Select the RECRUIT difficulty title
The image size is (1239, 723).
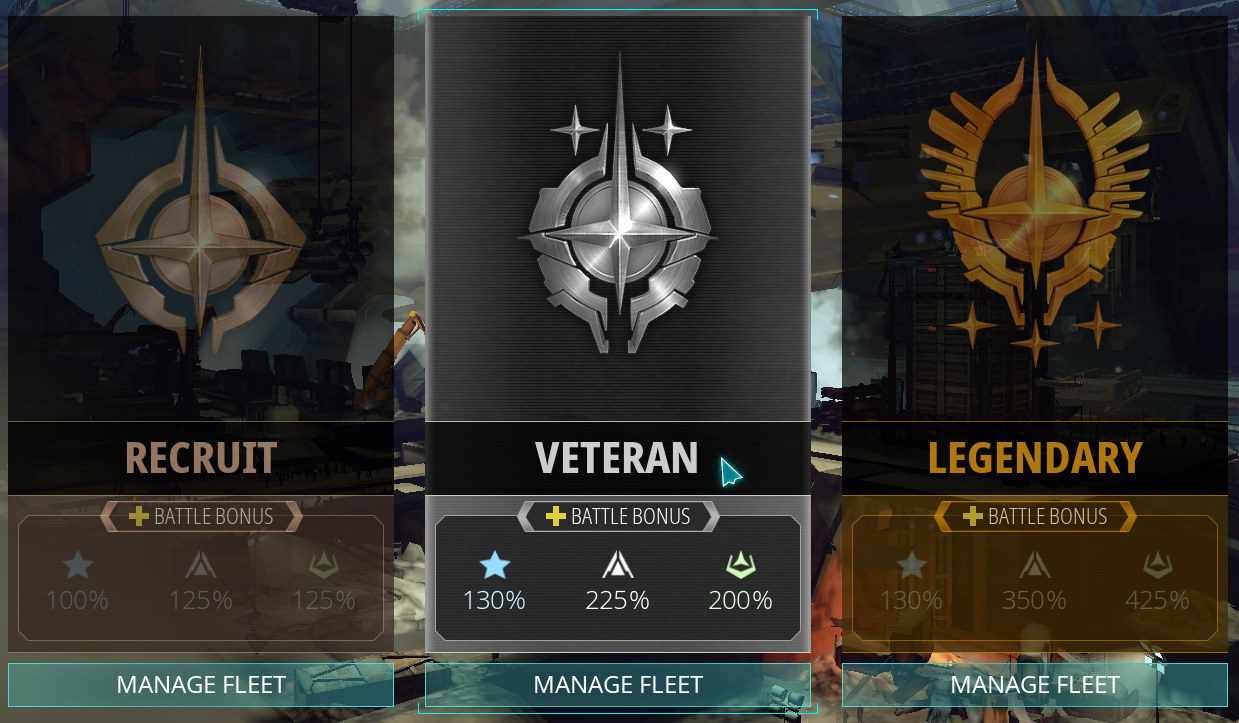[x=201, y=458]
